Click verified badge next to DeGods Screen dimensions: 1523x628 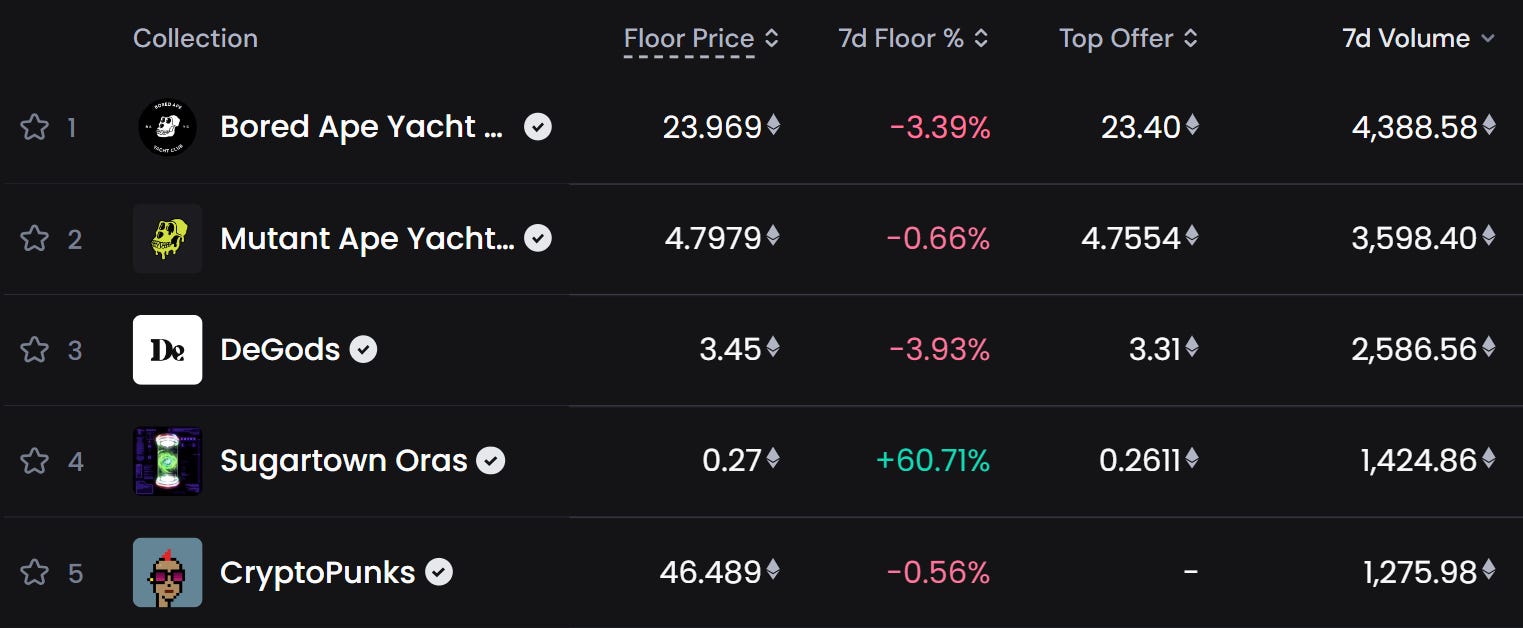363,349
